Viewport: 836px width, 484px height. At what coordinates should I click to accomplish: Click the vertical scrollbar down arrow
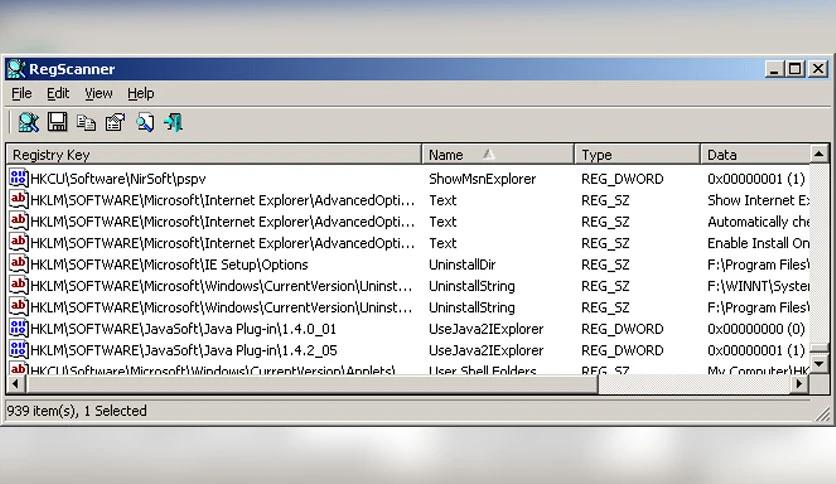(x=819, y=364)
